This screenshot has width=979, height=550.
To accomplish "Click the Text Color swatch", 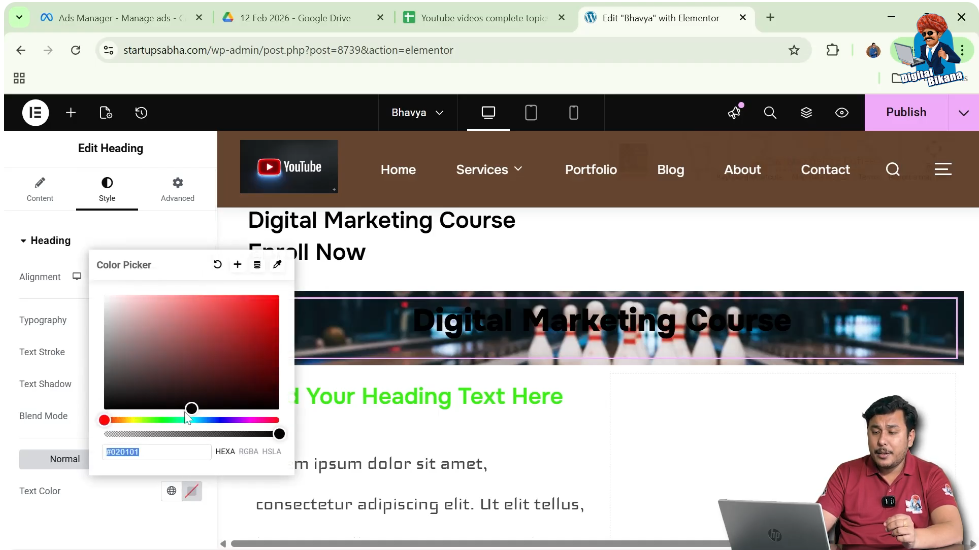I will pos(192,491).
